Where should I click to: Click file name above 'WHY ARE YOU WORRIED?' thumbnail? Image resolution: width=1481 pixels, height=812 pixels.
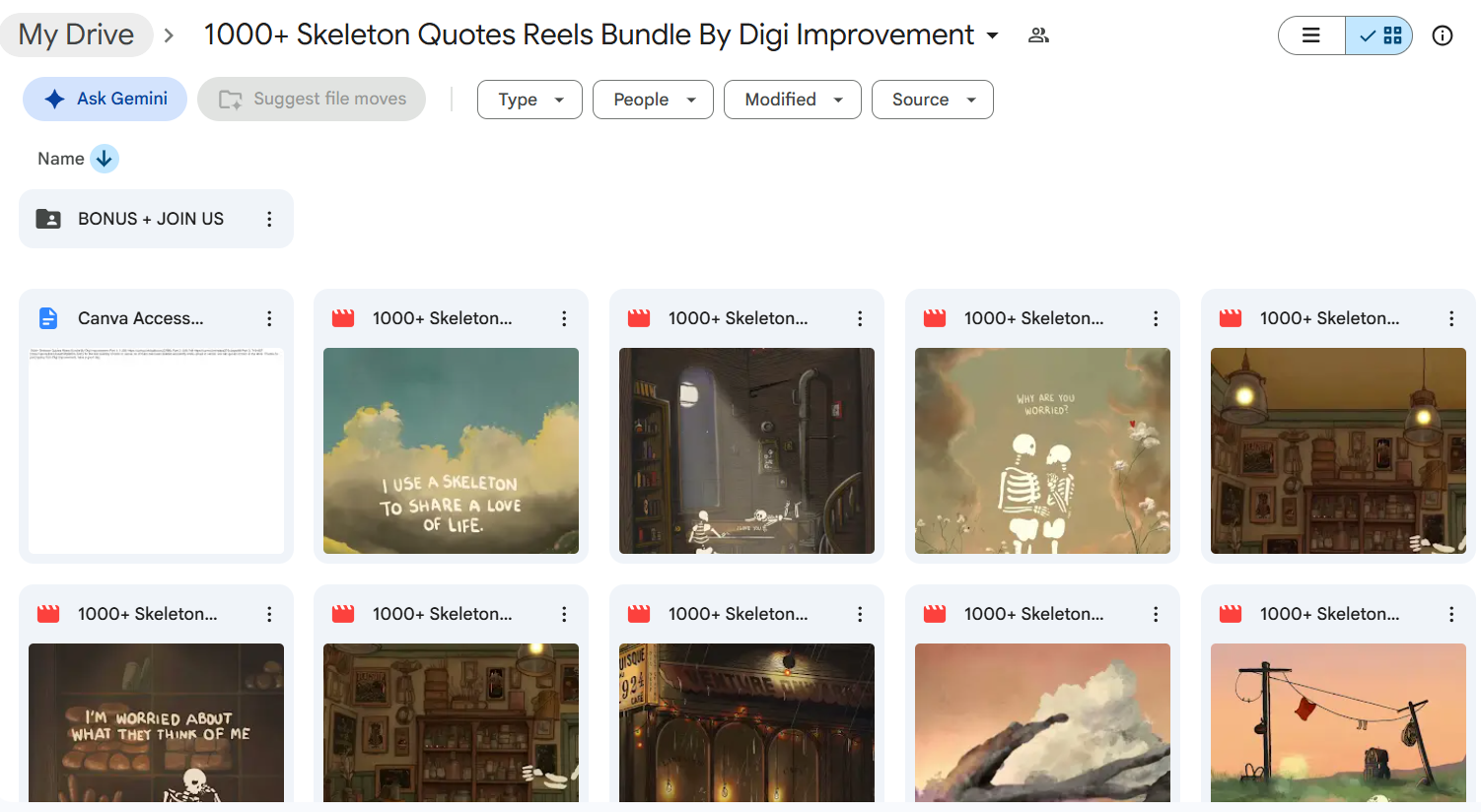(x=1034, y=318)
